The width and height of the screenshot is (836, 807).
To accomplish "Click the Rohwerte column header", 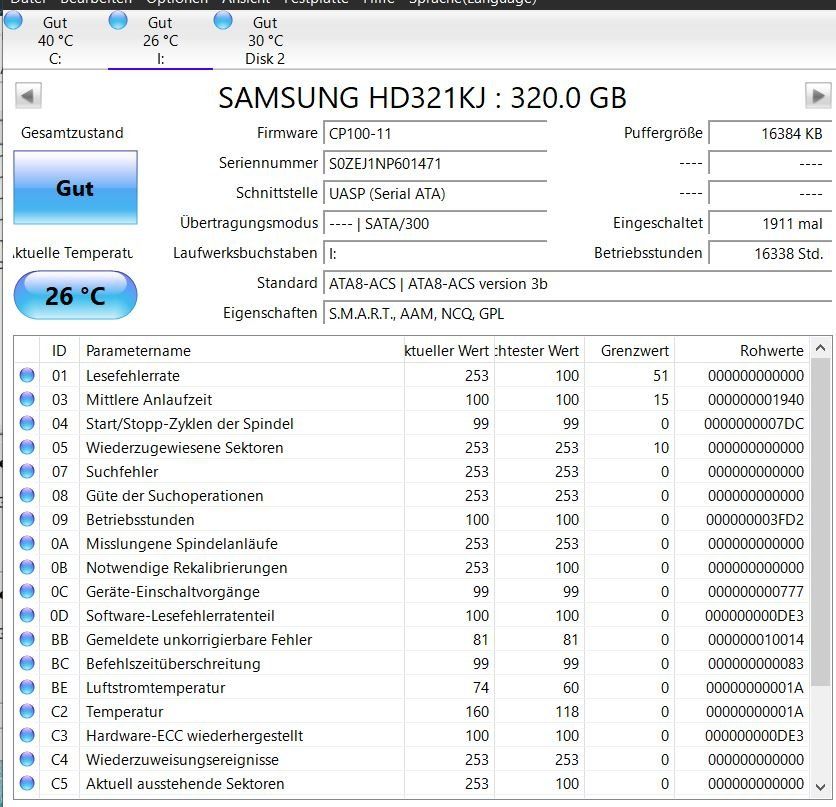I will tap(742, 350).
